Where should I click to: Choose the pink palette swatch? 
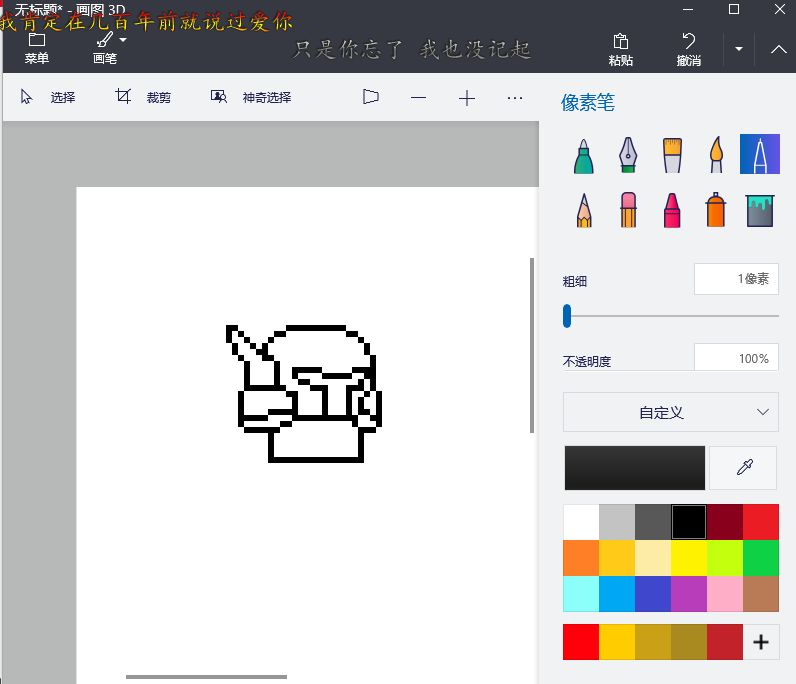pyautogui.click(x=724, y=594)
